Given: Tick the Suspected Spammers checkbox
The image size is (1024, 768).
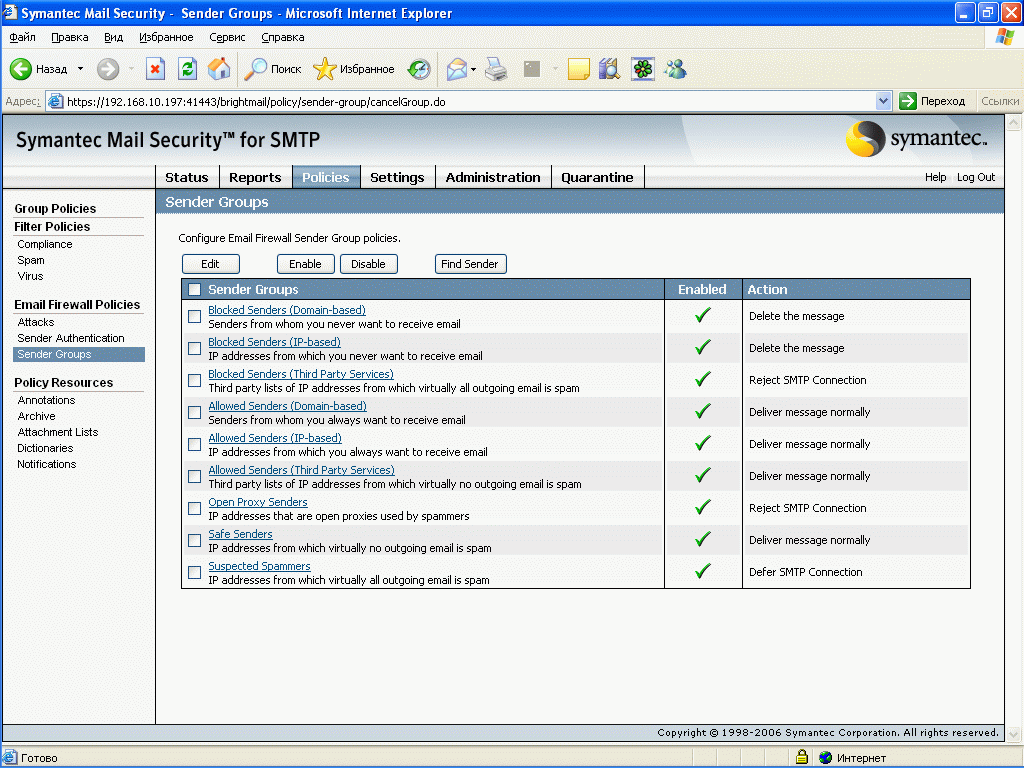Looking at the screenshot, I should pos(195,573).
